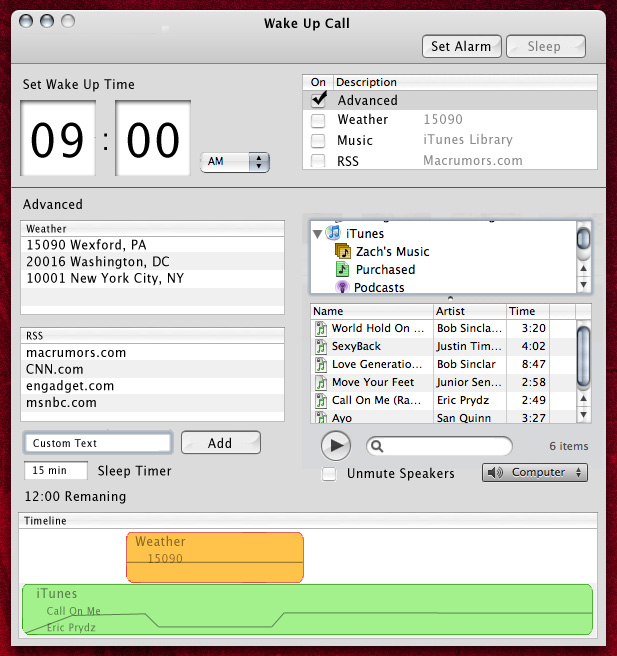Click the RSS list header
Screen dimensions: 617x656
point(152,336)
